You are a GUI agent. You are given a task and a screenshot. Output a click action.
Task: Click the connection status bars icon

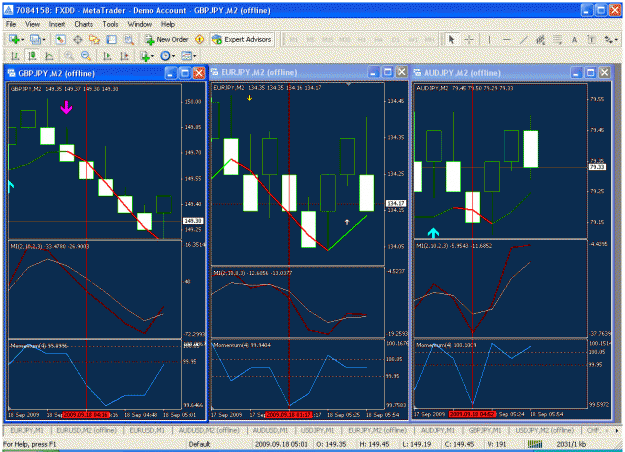pos(535,444)
